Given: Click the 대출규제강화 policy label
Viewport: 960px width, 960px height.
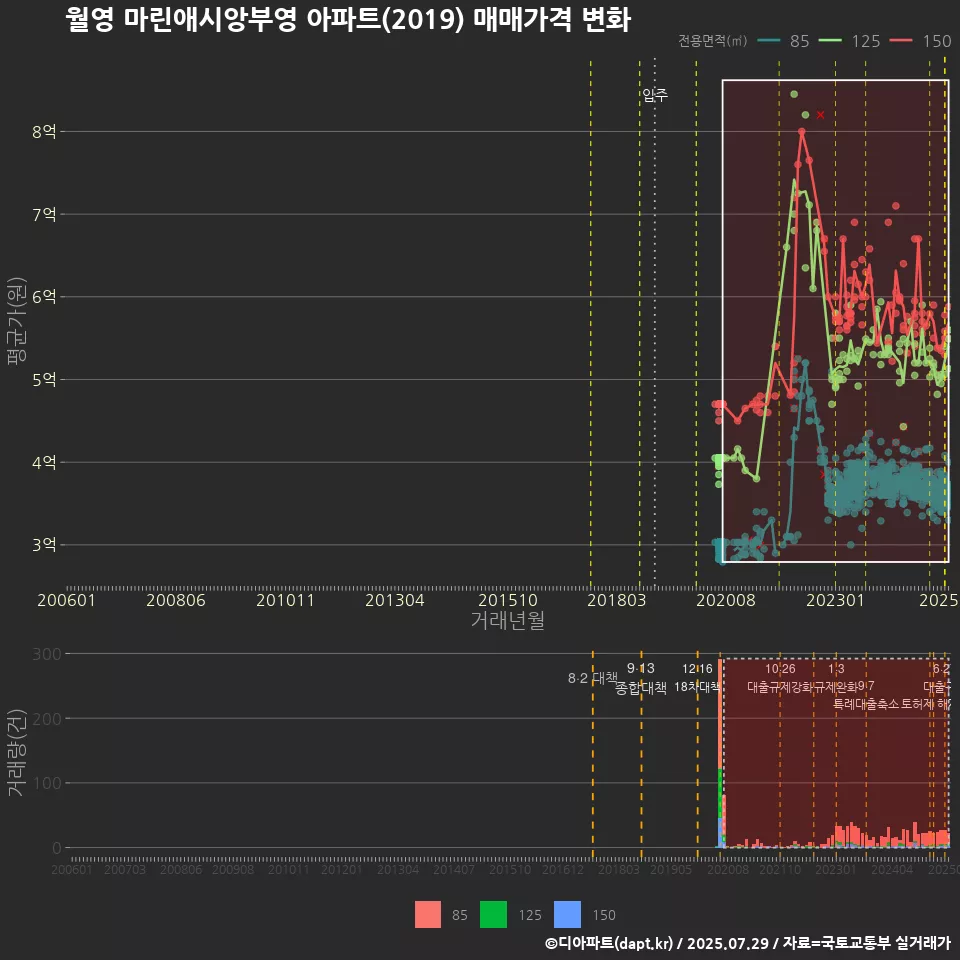Looking at the screenshot, I should tap(780, 687).
